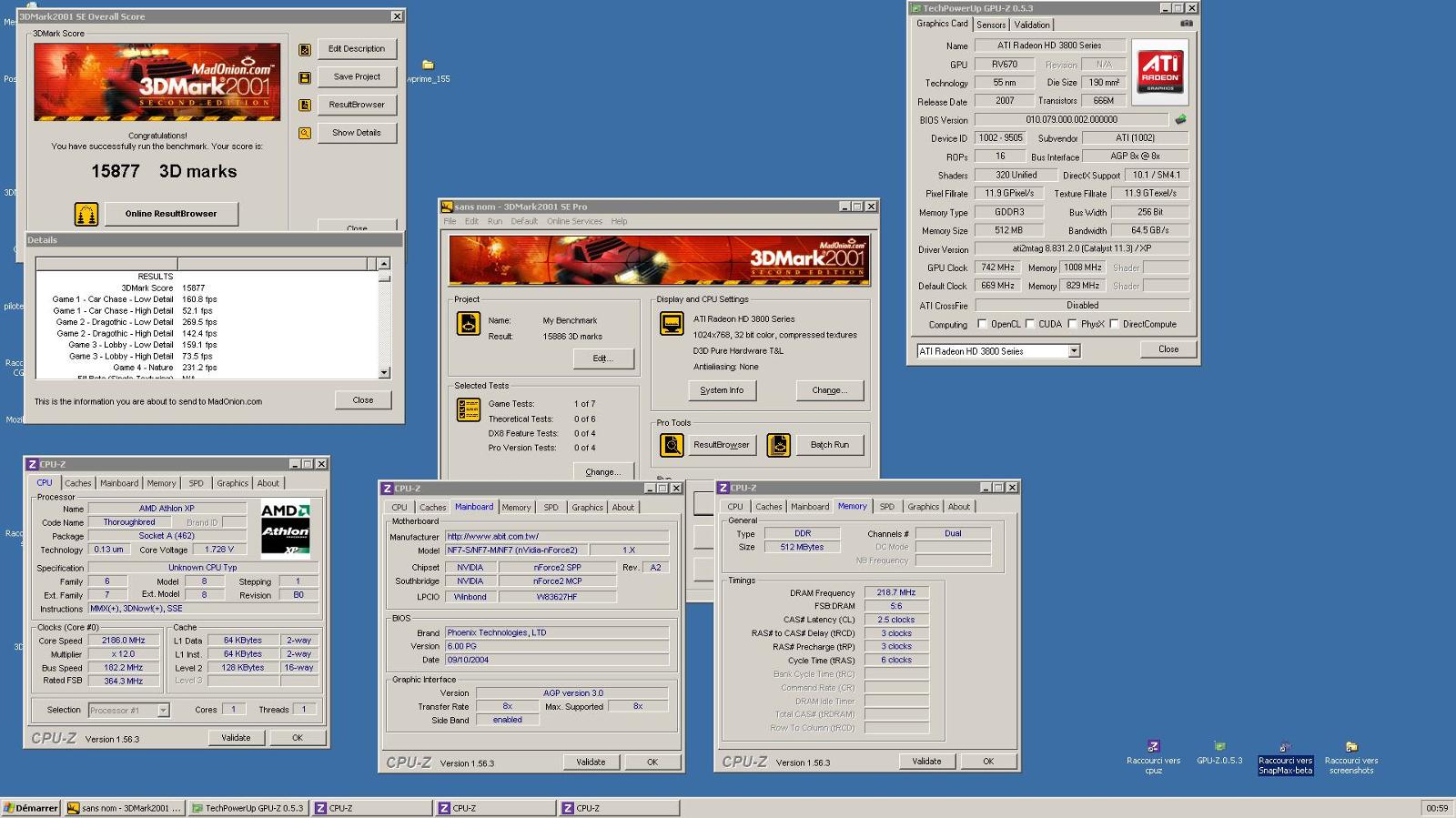The height and width of the screenshot is (818, 1456).
Task: Open the Sensors tab in GPU-Z
Action: click(991, 25)
